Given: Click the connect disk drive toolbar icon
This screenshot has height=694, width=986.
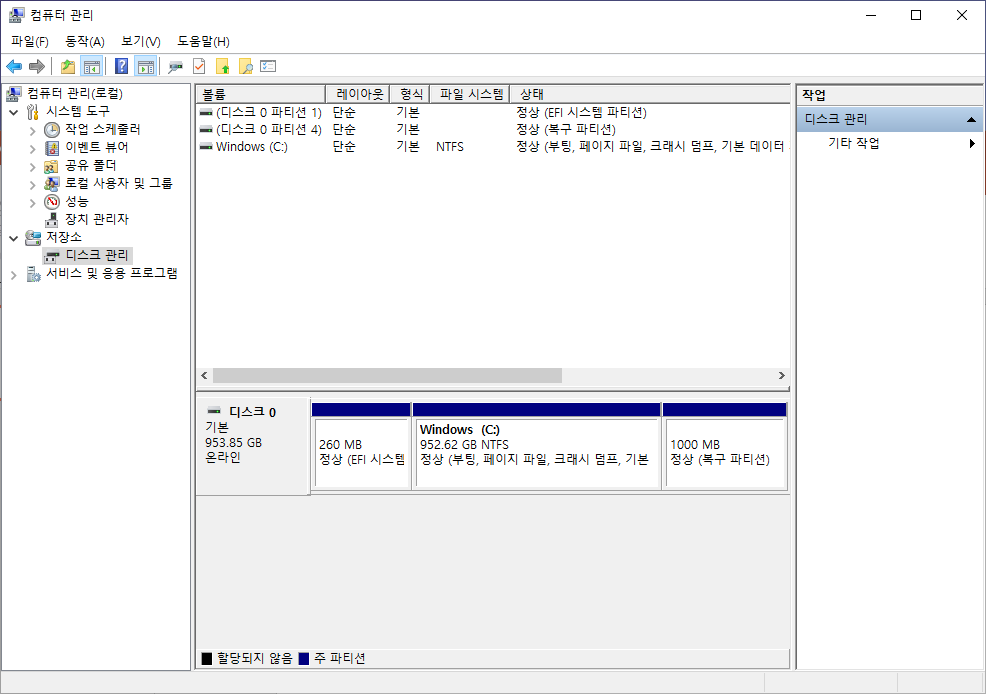Looking at the screenshot, I should [175, 66].
